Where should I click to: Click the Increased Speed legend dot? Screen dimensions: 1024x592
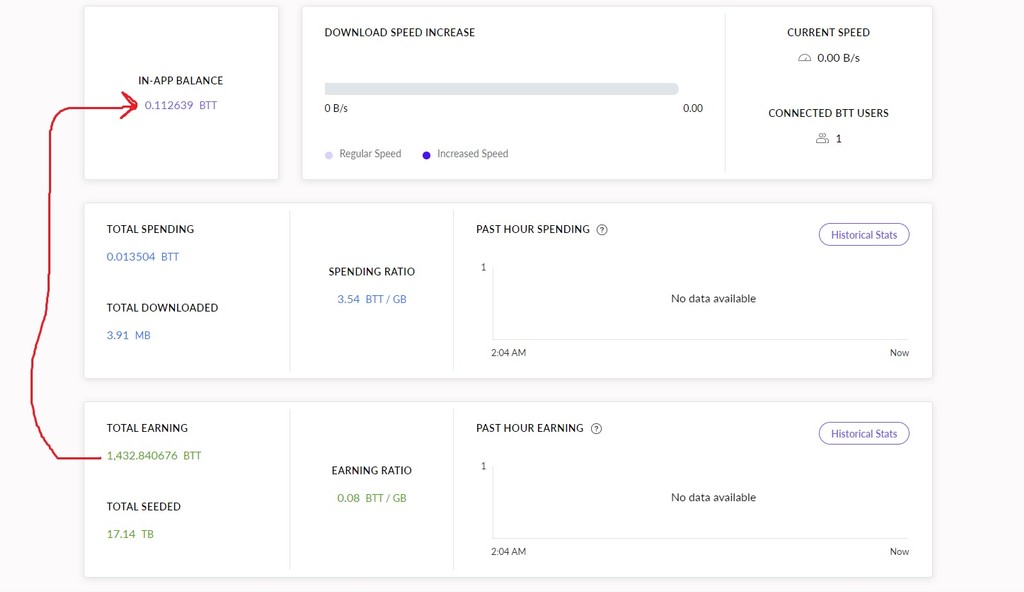click(426, 155)
